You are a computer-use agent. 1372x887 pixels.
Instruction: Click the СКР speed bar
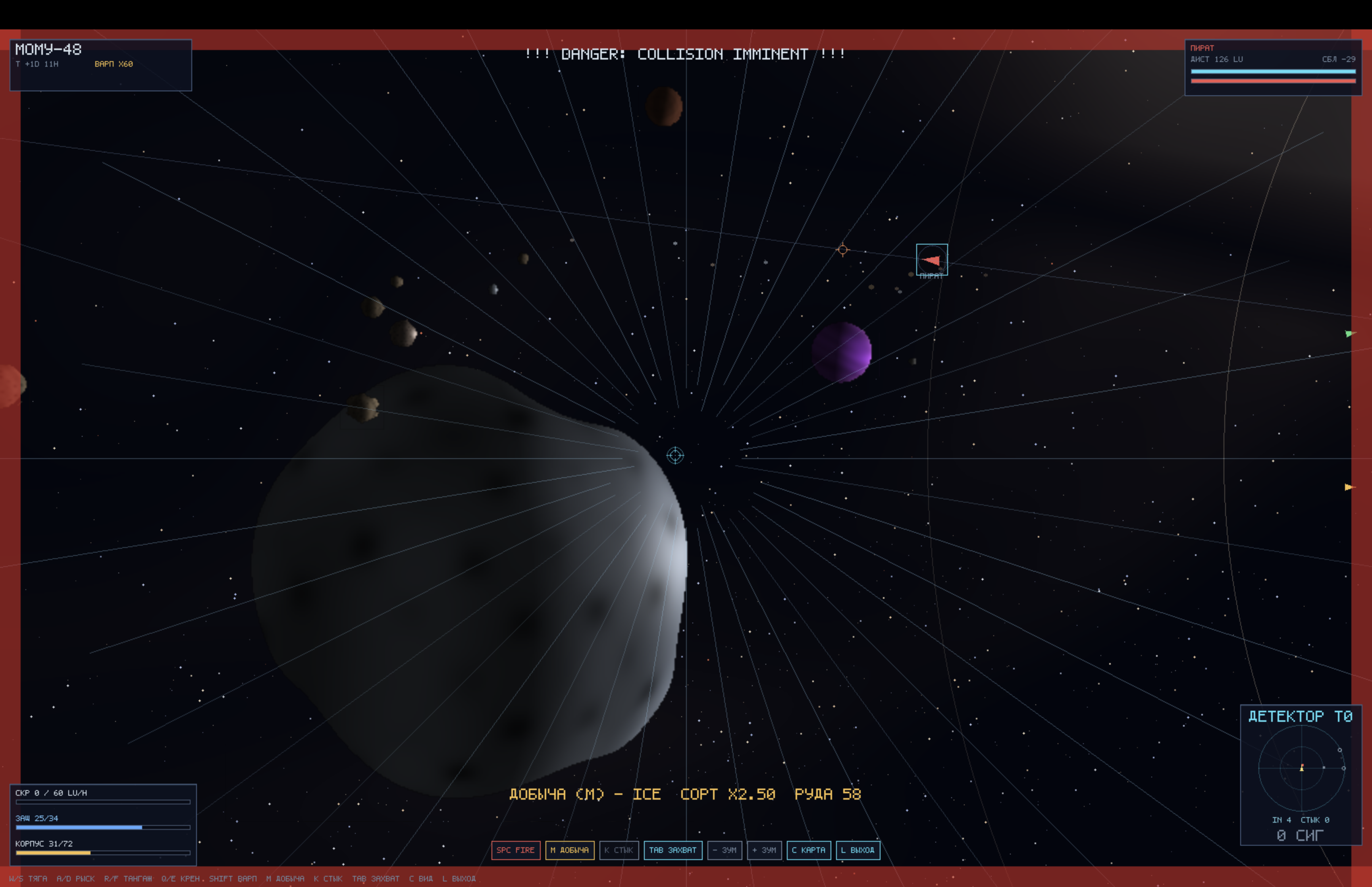coord(103,802)
